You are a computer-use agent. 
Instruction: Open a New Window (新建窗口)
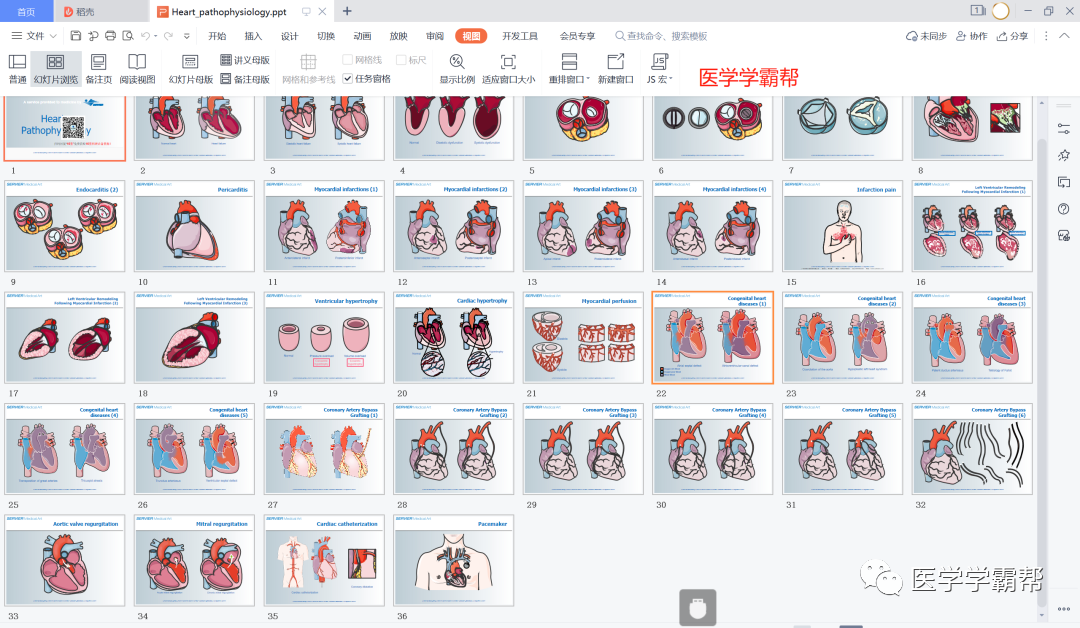pos(615,69)
